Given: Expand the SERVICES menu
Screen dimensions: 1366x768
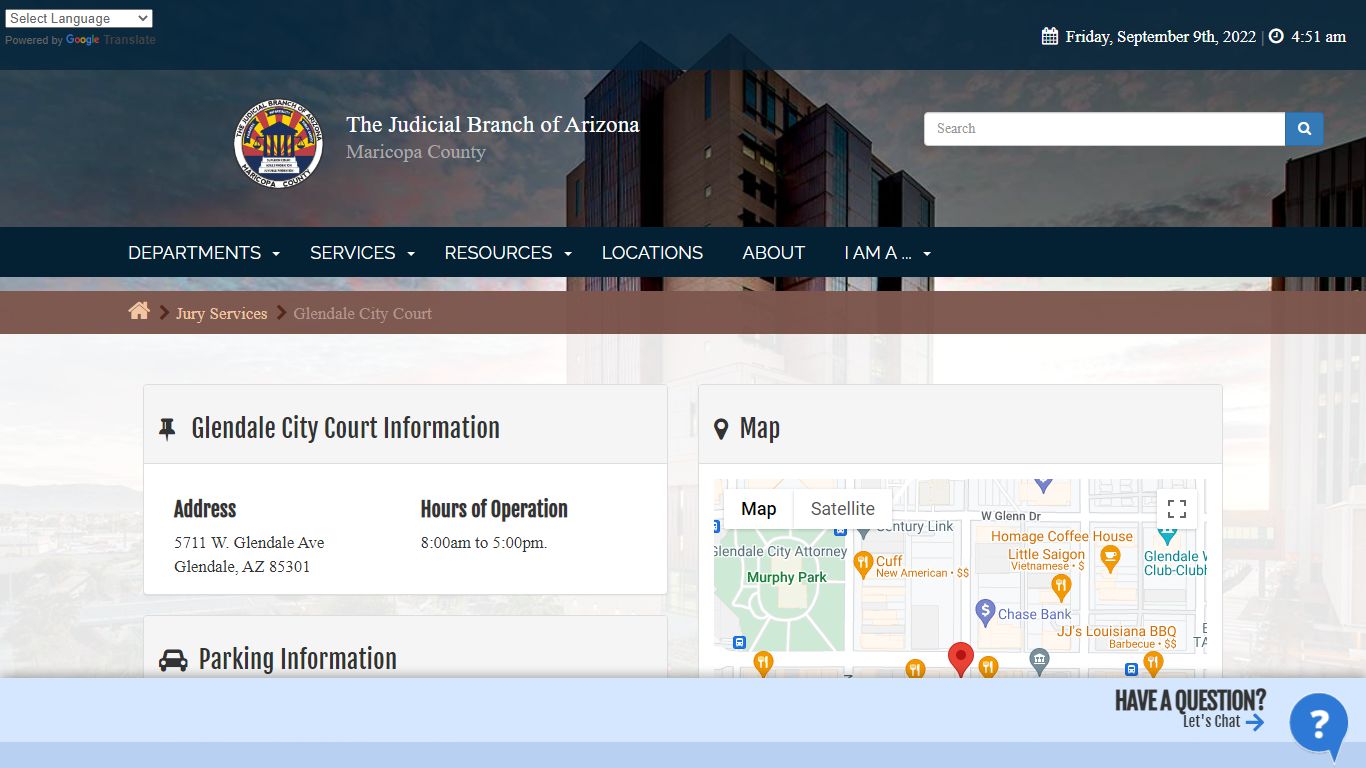Looking at the screenshot, I should coord(362,253).
